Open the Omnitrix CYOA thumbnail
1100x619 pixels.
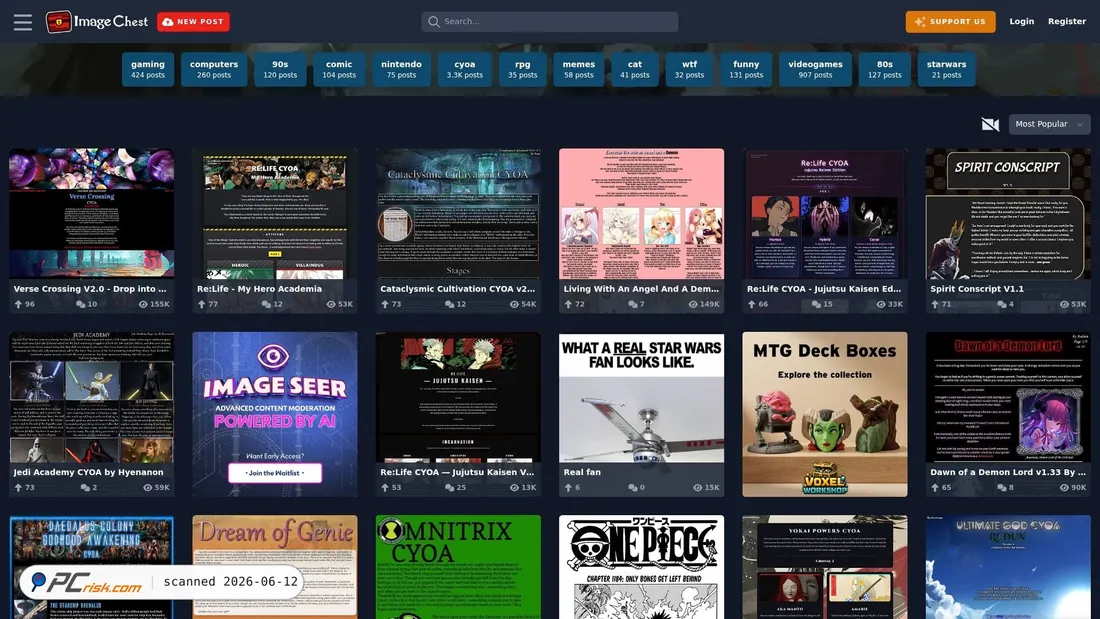(458, 567)
